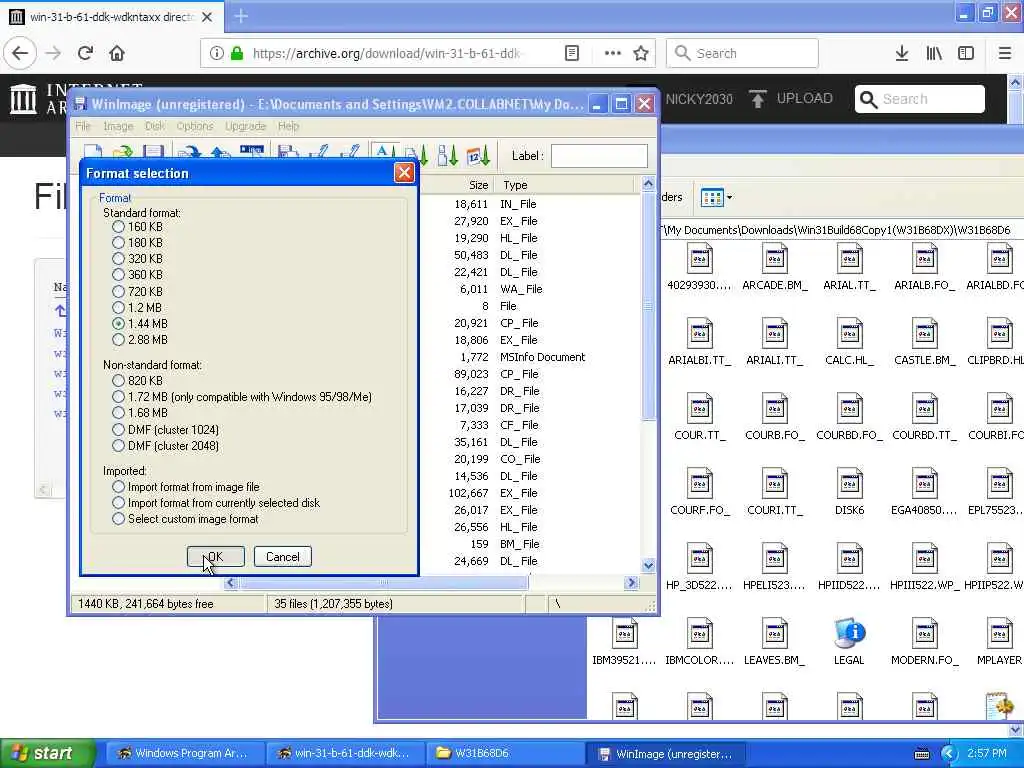Go back in Firefox
The width and height of the screenshot is (1024, 768).
click(x=20, y=53)
